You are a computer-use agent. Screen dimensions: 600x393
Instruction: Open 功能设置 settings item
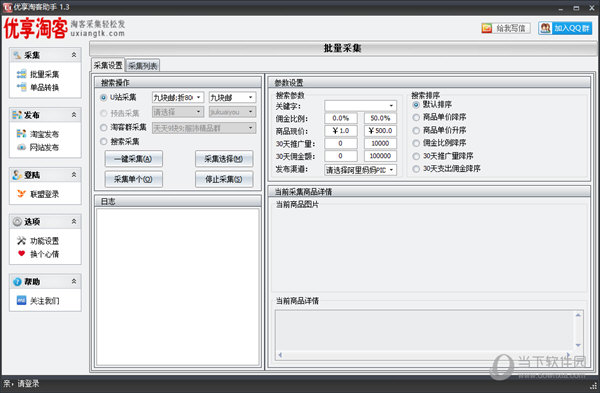(38, 241)
